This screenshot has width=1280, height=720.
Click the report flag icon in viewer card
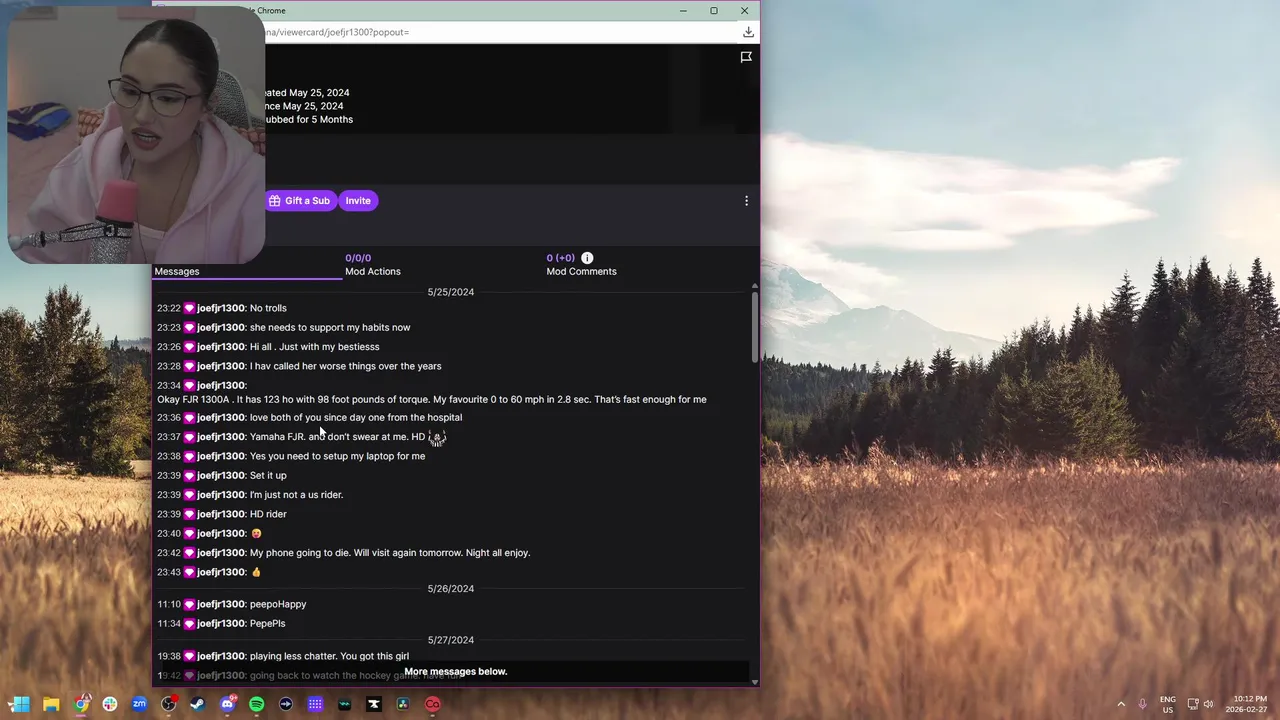(746, 57)
